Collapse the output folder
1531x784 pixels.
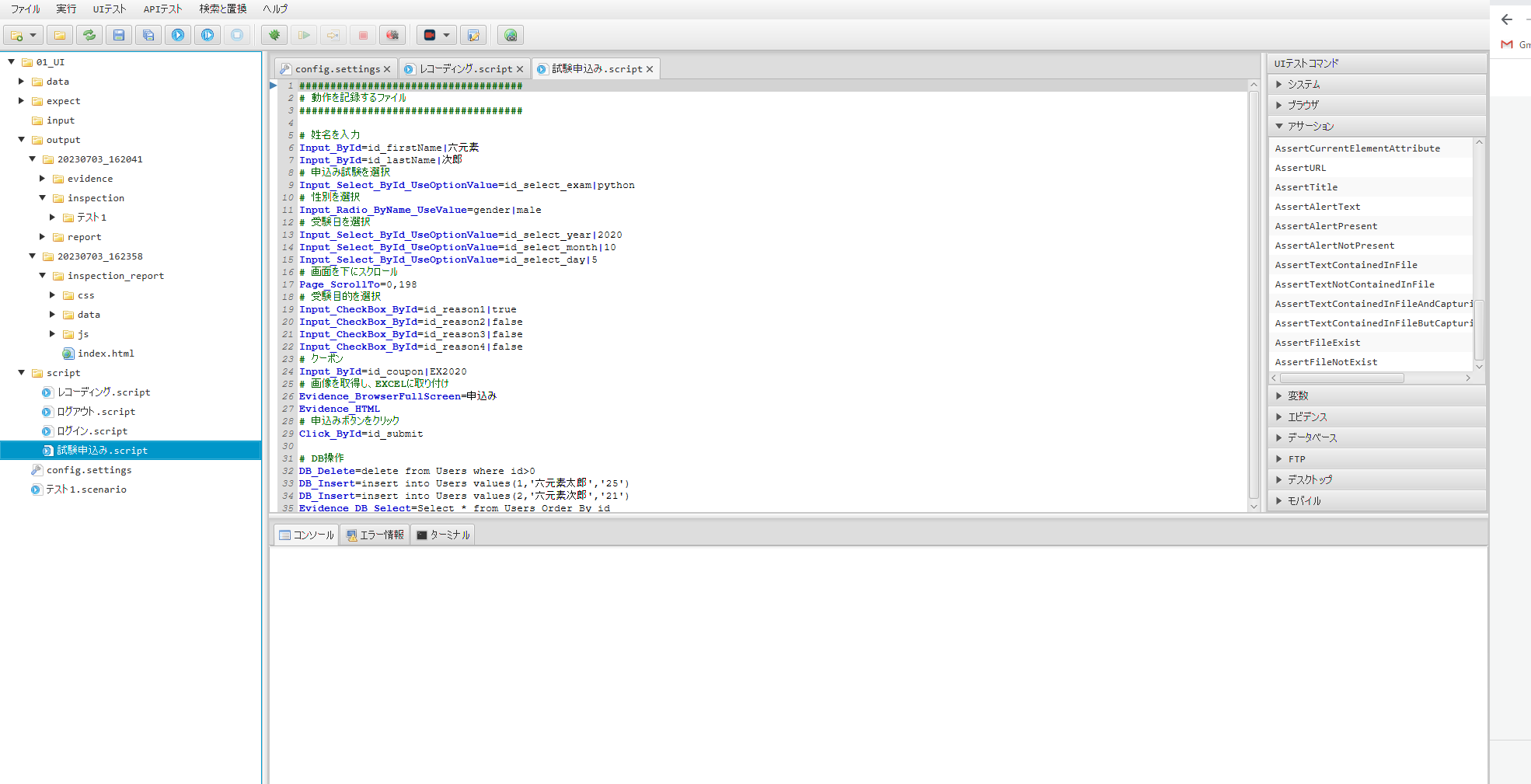[x=21, y=139]
